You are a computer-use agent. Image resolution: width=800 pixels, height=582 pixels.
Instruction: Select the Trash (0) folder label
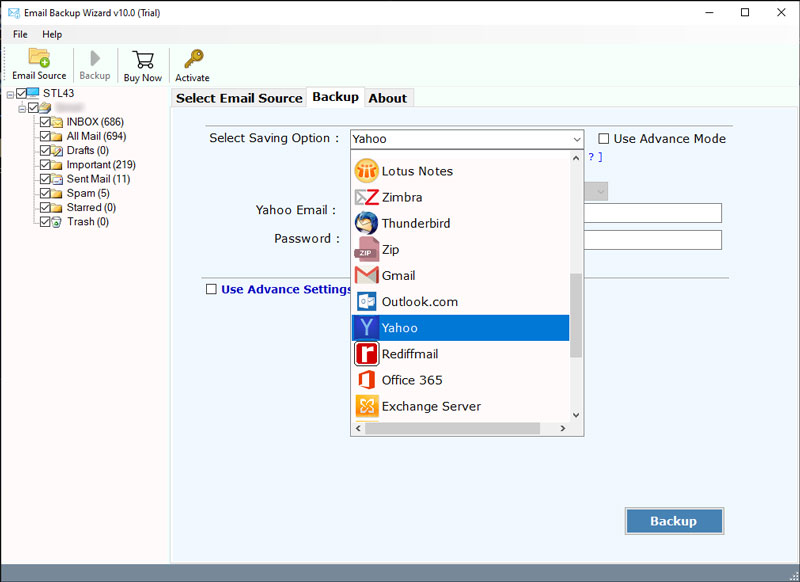point(88,222)
